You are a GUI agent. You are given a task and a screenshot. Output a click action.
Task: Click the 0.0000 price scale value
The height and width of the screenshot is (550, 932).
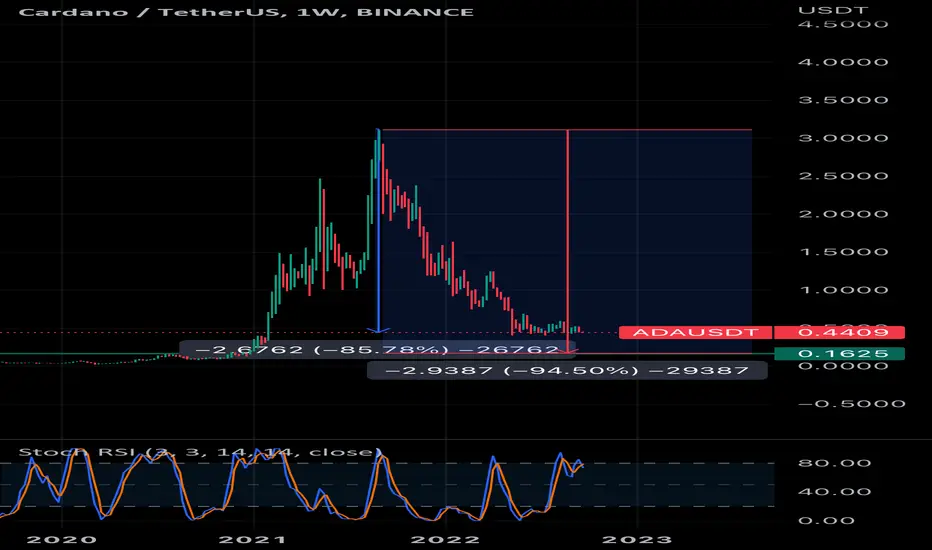click(843, 366)
